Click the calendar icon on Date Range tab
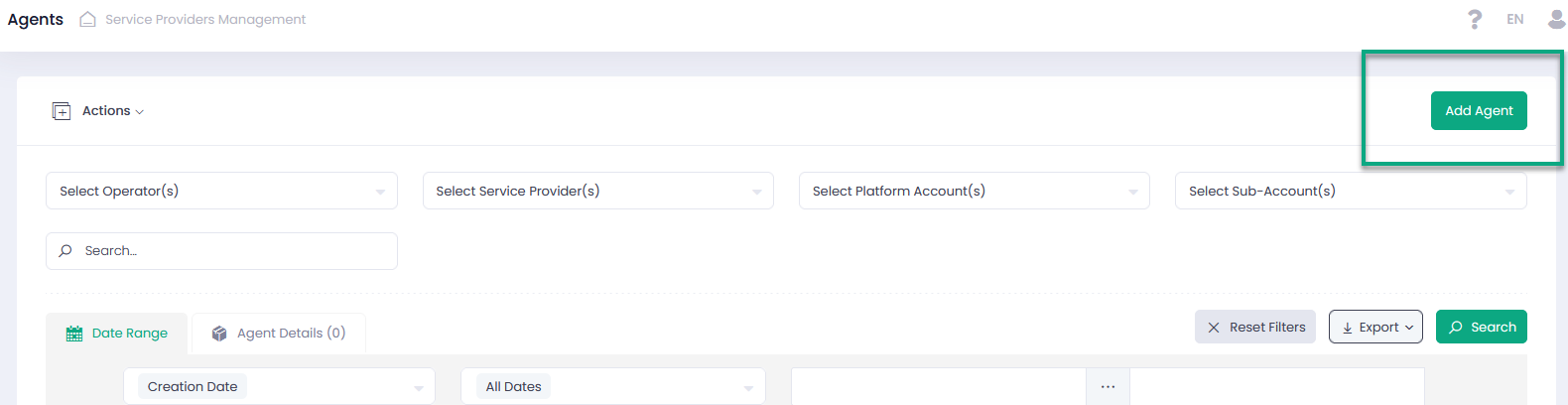 pos(74,334)
